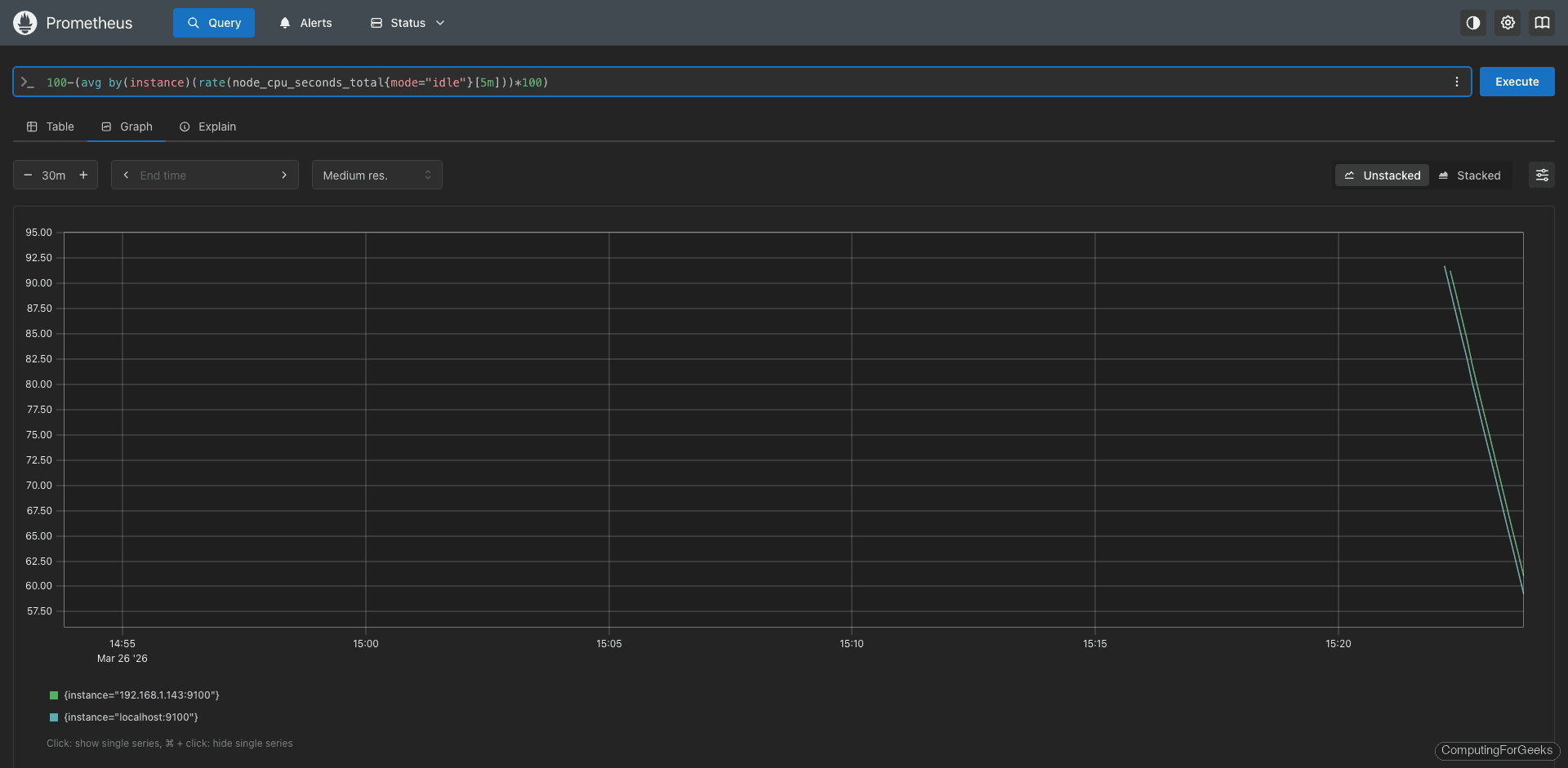
Task: Open the Medium res. resolution selector
Action: pos(376,175)
